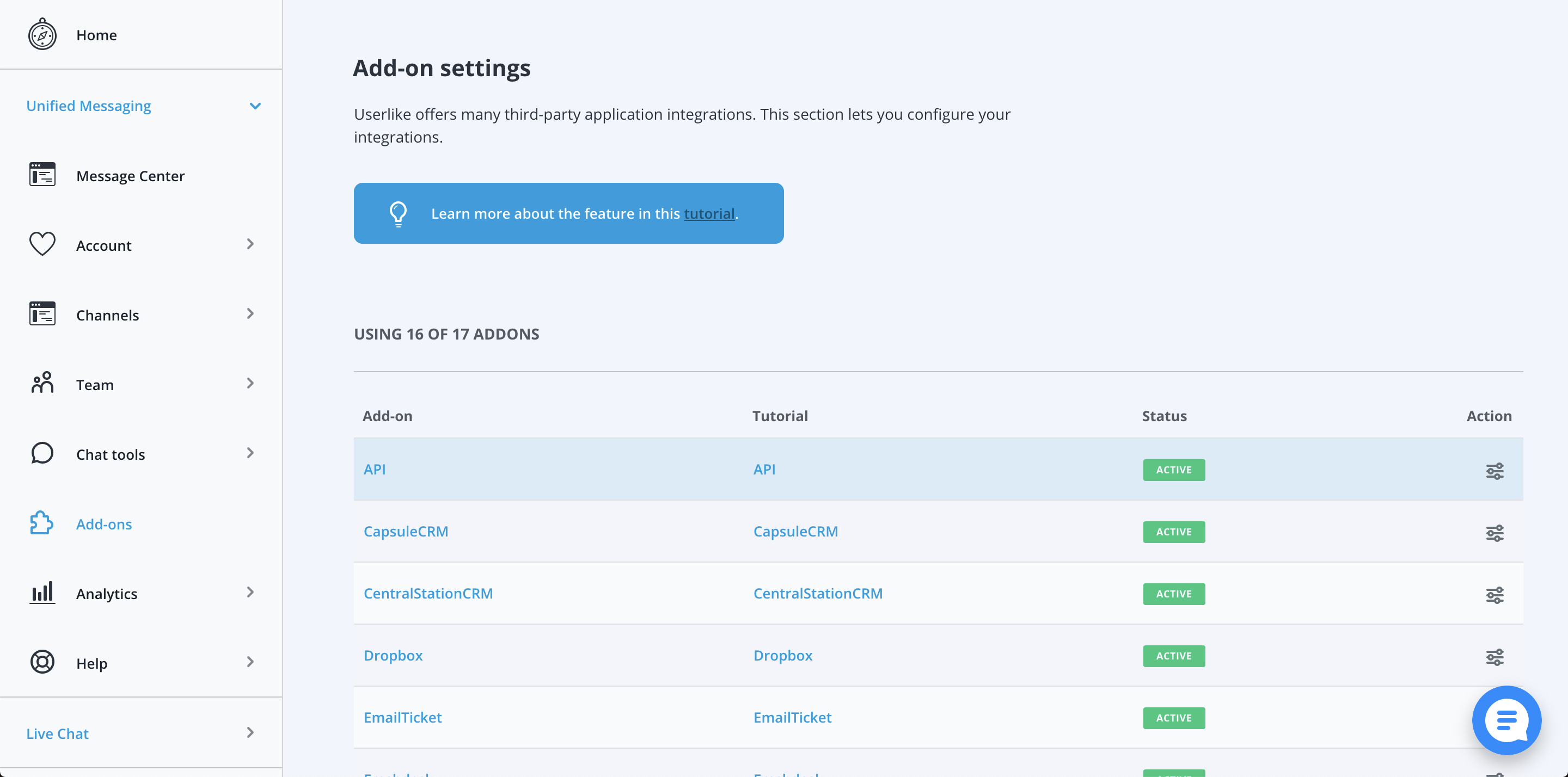Click the Status column header
1568x777 pixels.
[1164, 416]
